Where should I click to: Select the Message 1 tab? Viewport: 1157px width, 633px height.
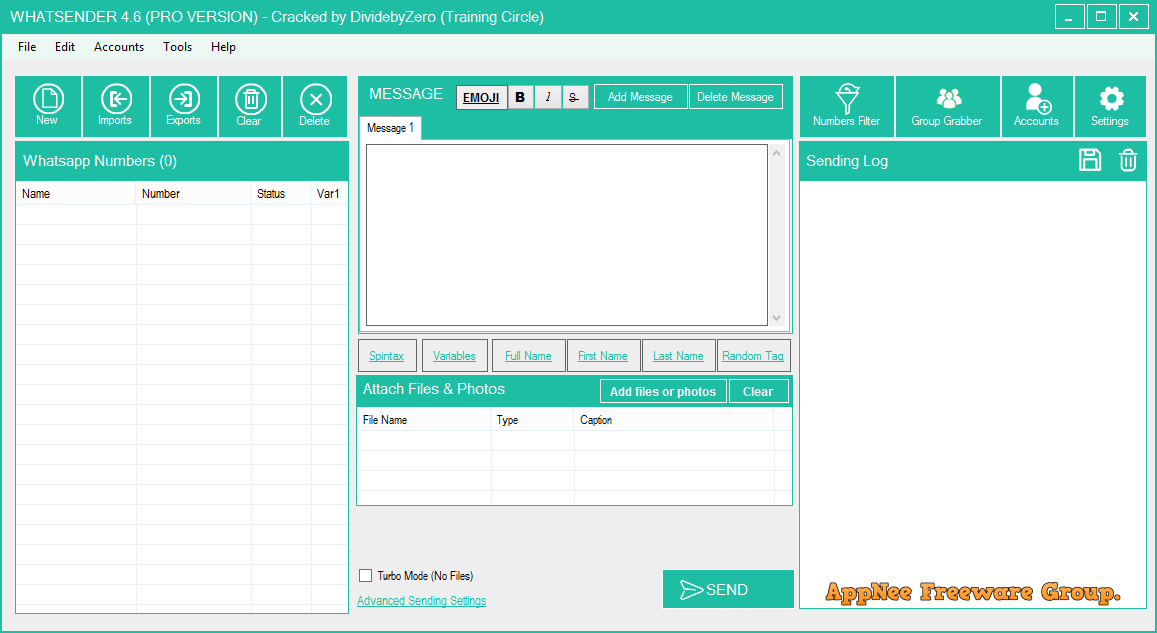tap(390, 128)
